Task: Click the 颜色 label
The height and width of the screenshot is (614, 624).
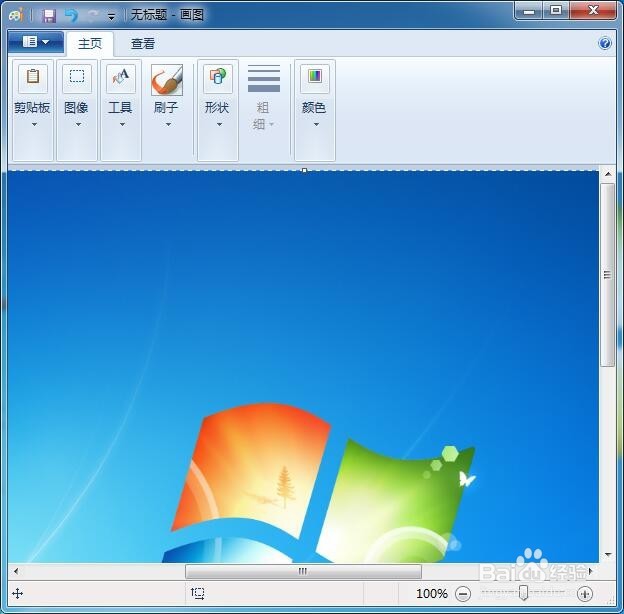Action: click(x=314, y=107)
